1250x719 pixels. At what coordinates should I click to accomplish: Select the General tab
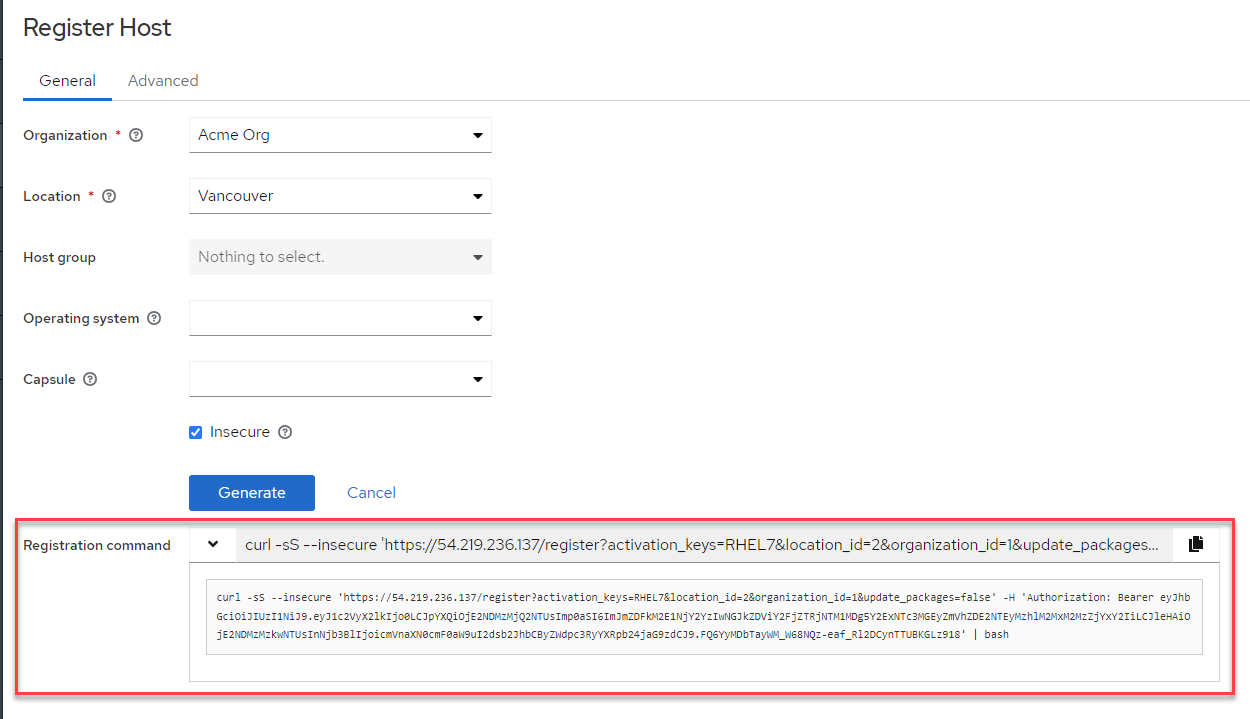point(68,81)
